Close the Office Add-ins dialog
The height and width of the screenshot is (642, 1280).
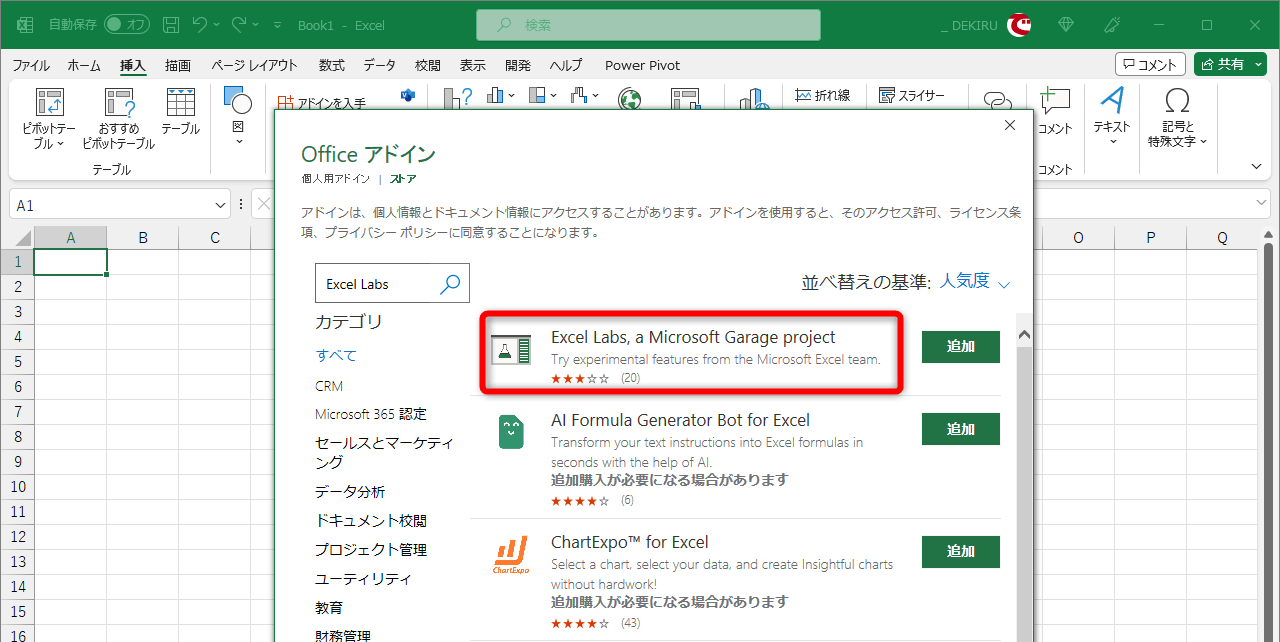1010,125
